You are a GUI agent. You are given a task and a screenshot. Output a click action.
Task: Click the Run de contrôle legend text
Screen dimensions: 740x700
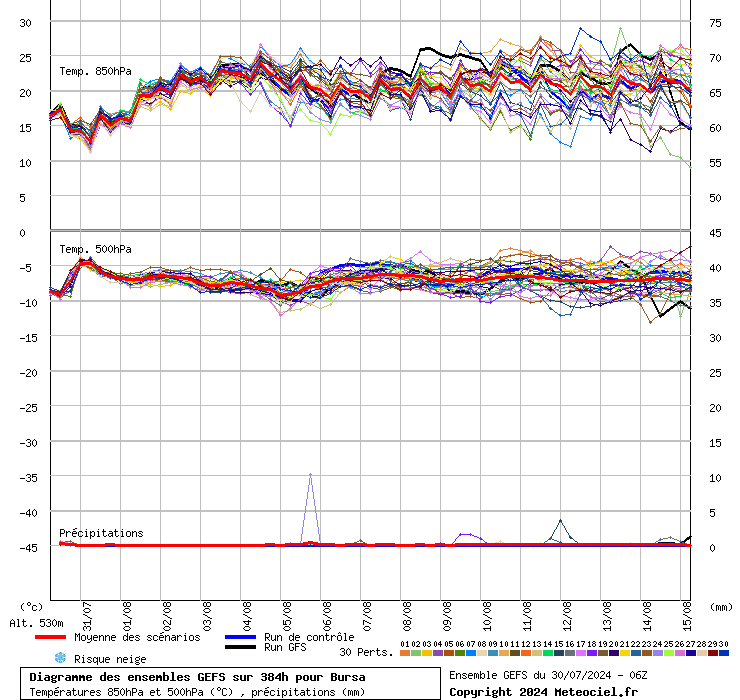[309, 637]
